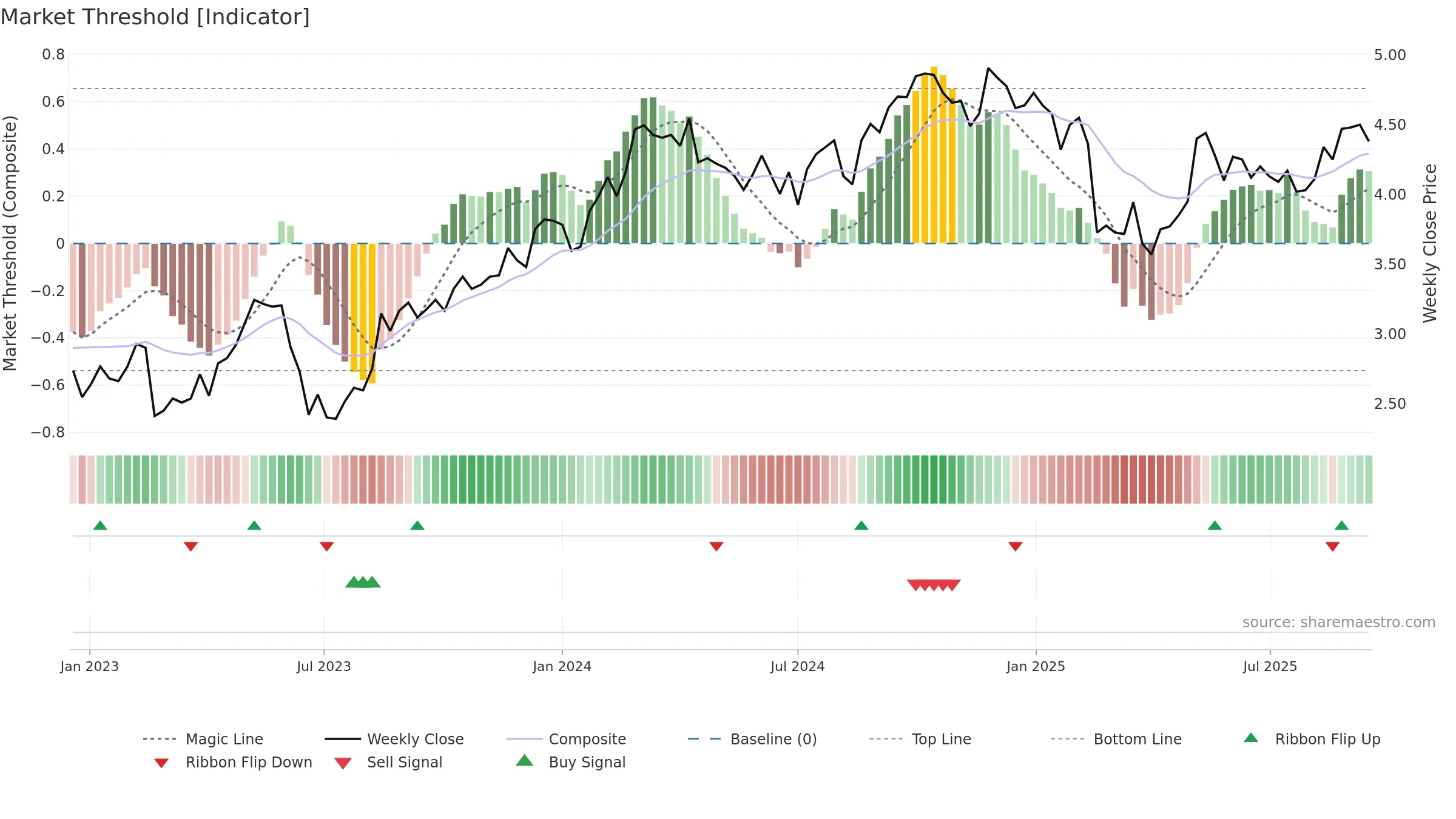
Task: Toggle the Bottom Line legend entry
Action: coord(1116,739)
